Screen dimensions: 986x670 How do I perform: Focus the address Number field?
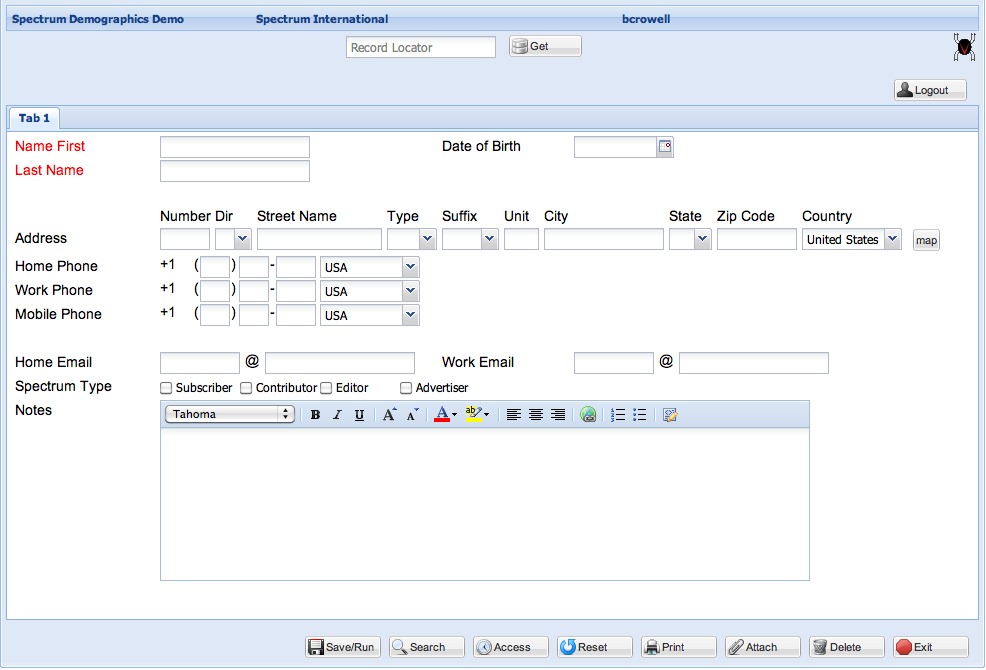point(185,239)
